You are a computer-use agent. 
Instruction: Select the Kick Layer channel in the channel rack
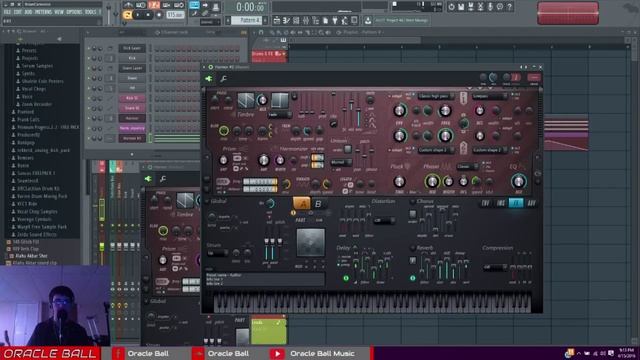(132, 48)
